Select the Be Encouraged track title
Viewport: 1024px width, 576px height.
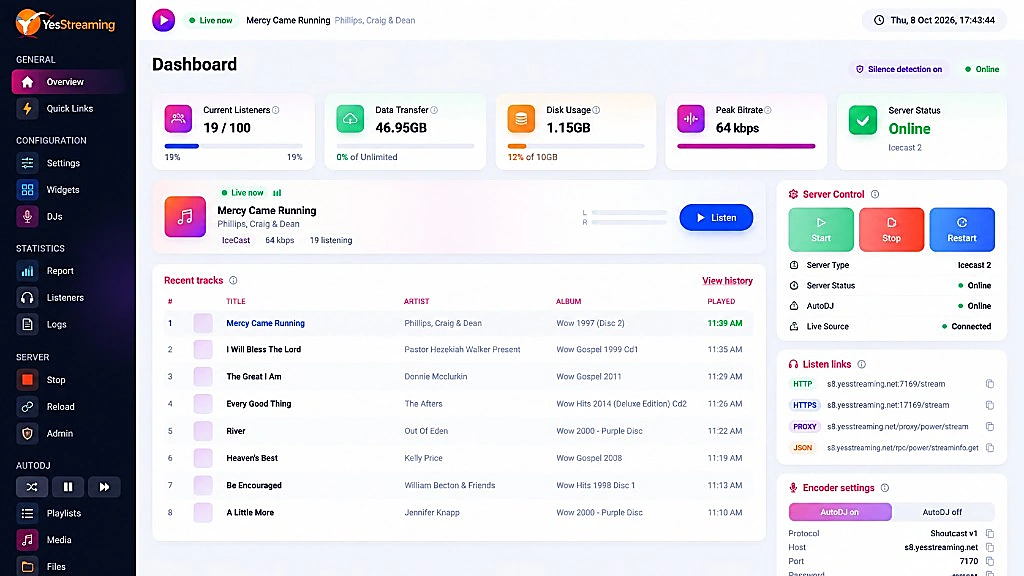point(254,485)
